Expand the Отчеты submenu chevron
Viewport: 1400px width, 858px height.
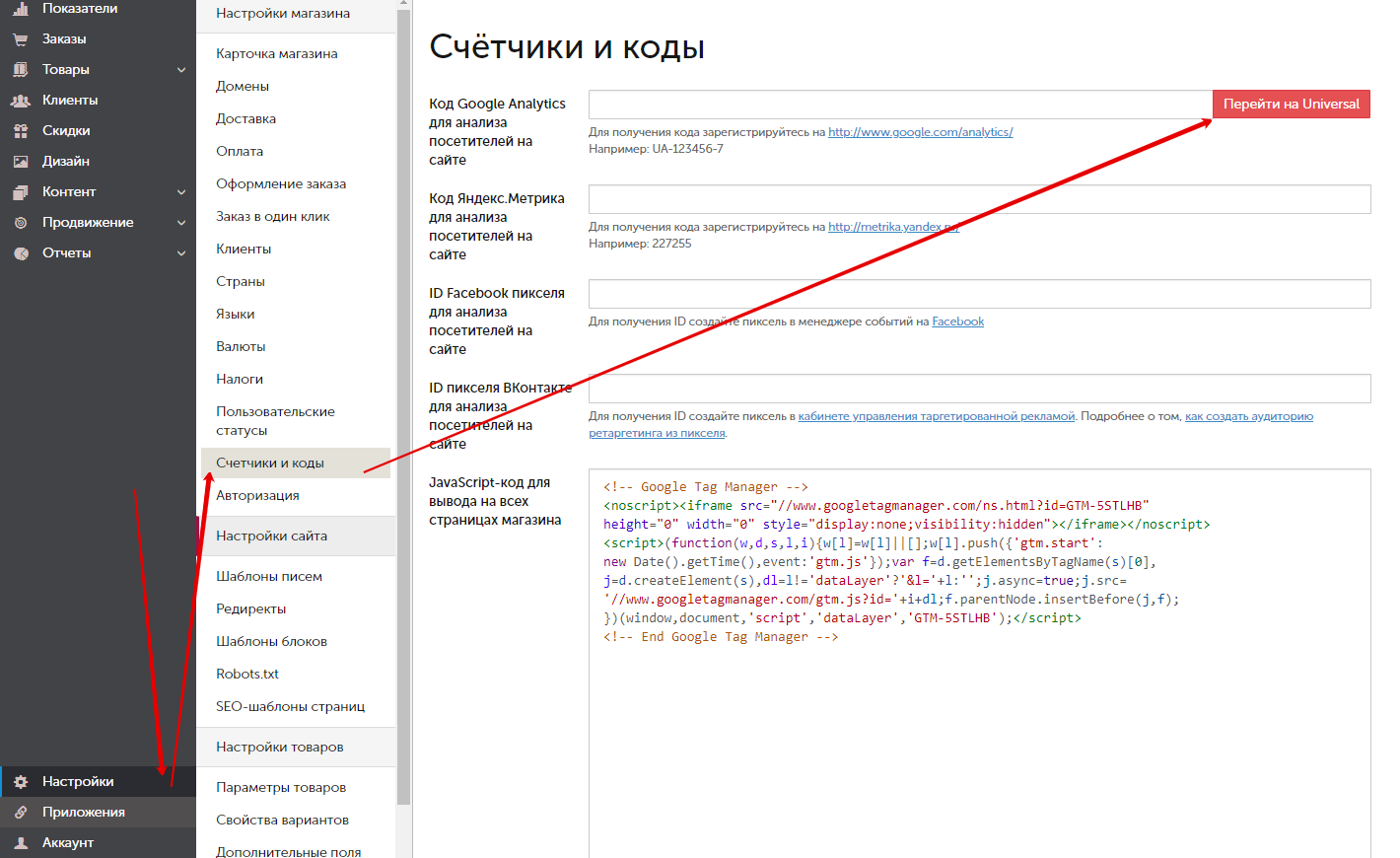(x=181, y=253)
